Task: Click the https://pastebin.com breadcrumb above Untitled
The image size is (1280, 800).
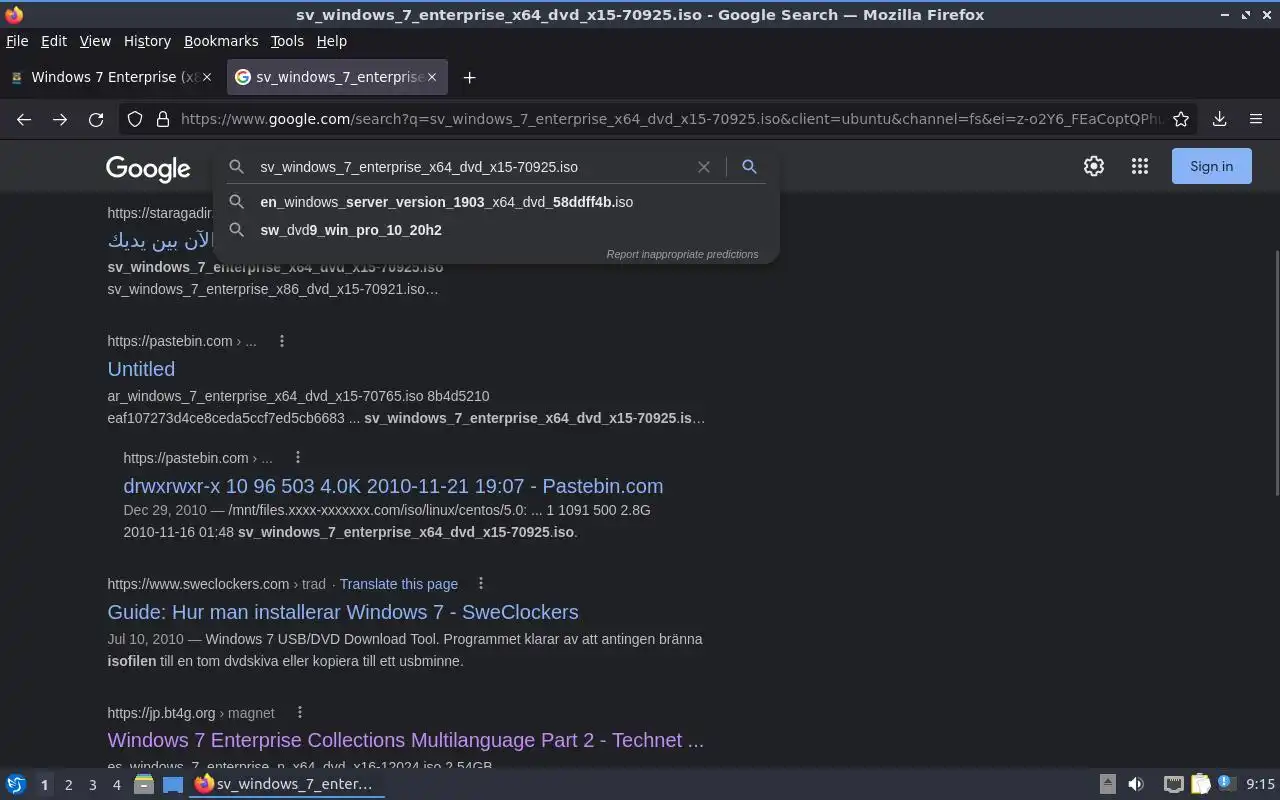Action: click(182, 341)
